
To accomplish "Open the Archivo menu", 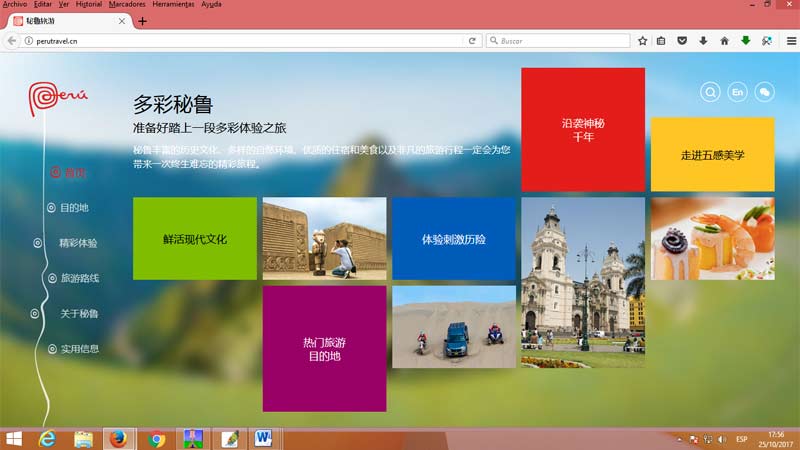I will tap(14, 4).
